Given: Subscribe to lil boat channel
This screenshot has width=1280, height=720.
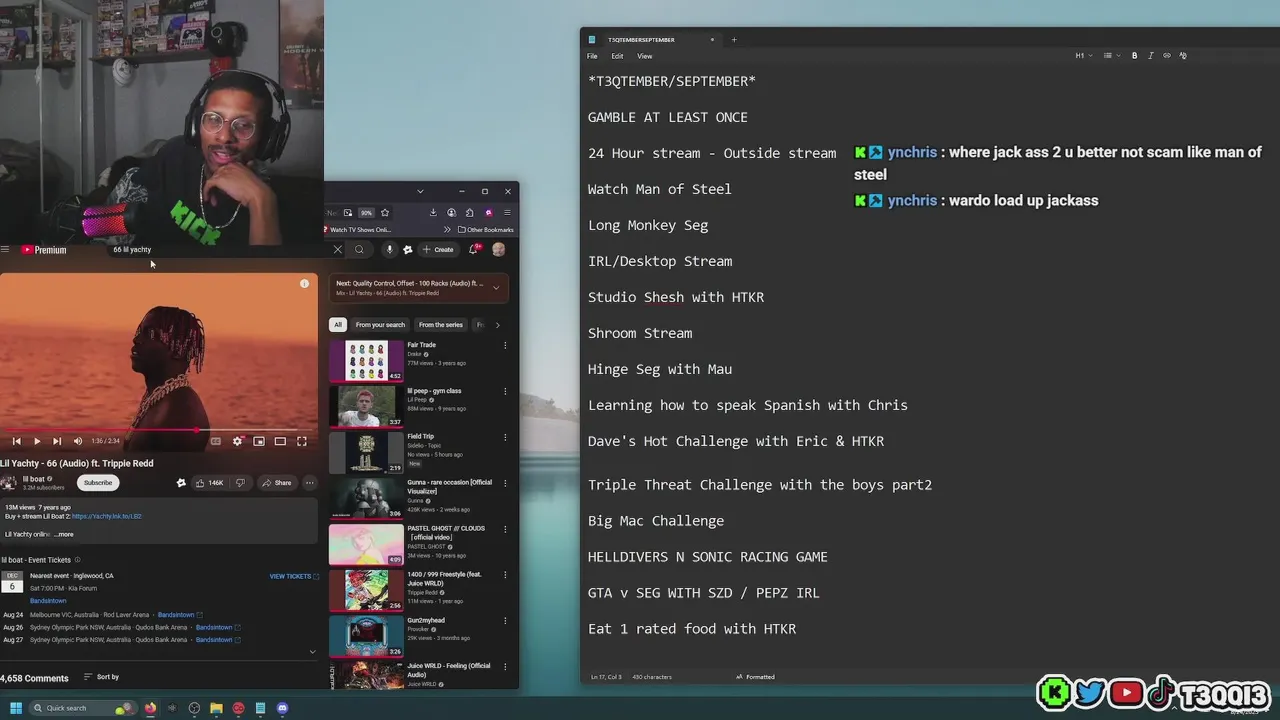Looking at the screenshot, I should pos(98,483).
